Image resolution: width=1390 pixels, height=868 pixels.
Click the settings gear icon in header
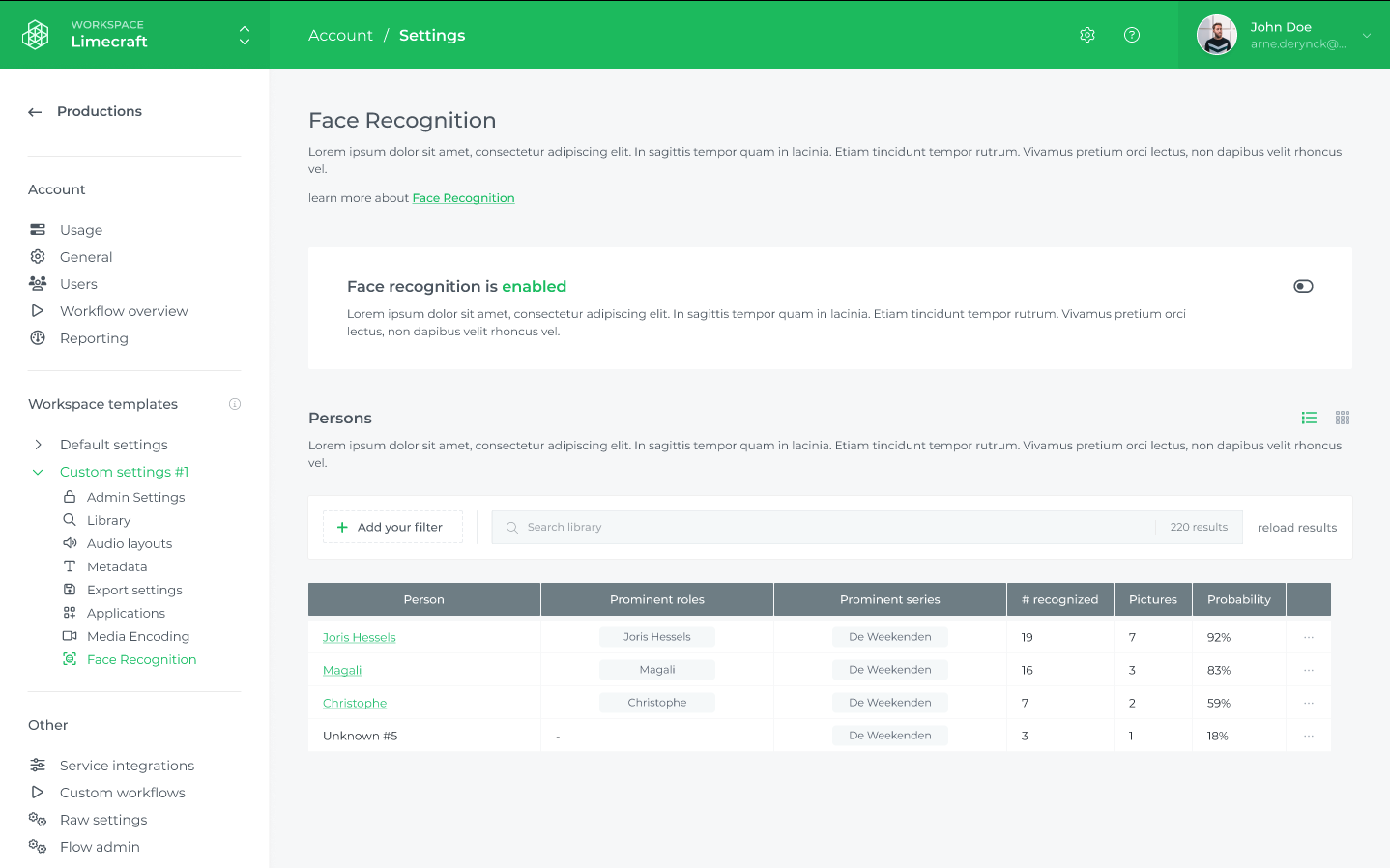point(1087,35)
